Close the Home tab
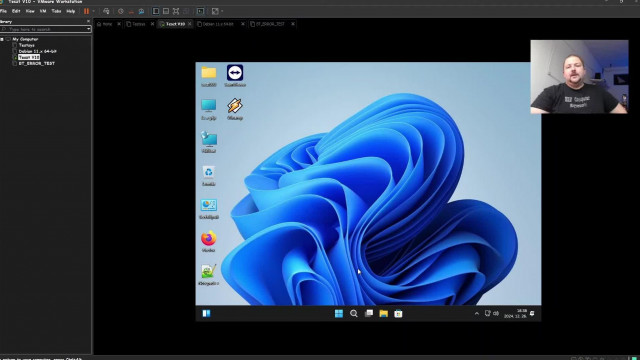Viewport: 640px width, 360px height. (119, 24)
